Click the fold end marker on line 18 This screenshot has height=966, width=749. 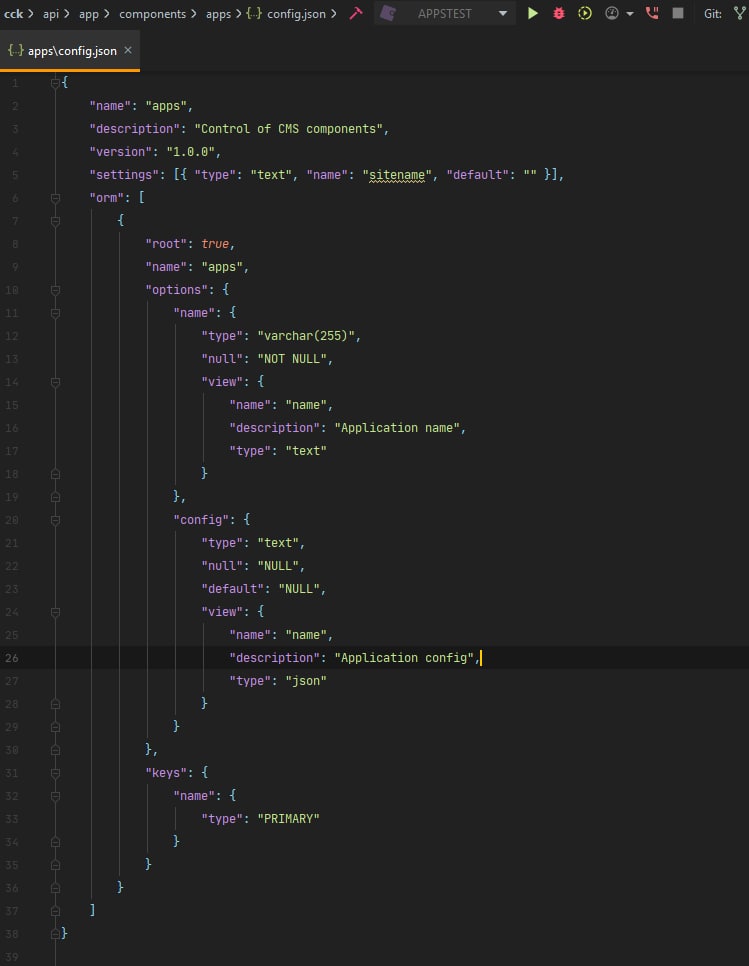55,474
